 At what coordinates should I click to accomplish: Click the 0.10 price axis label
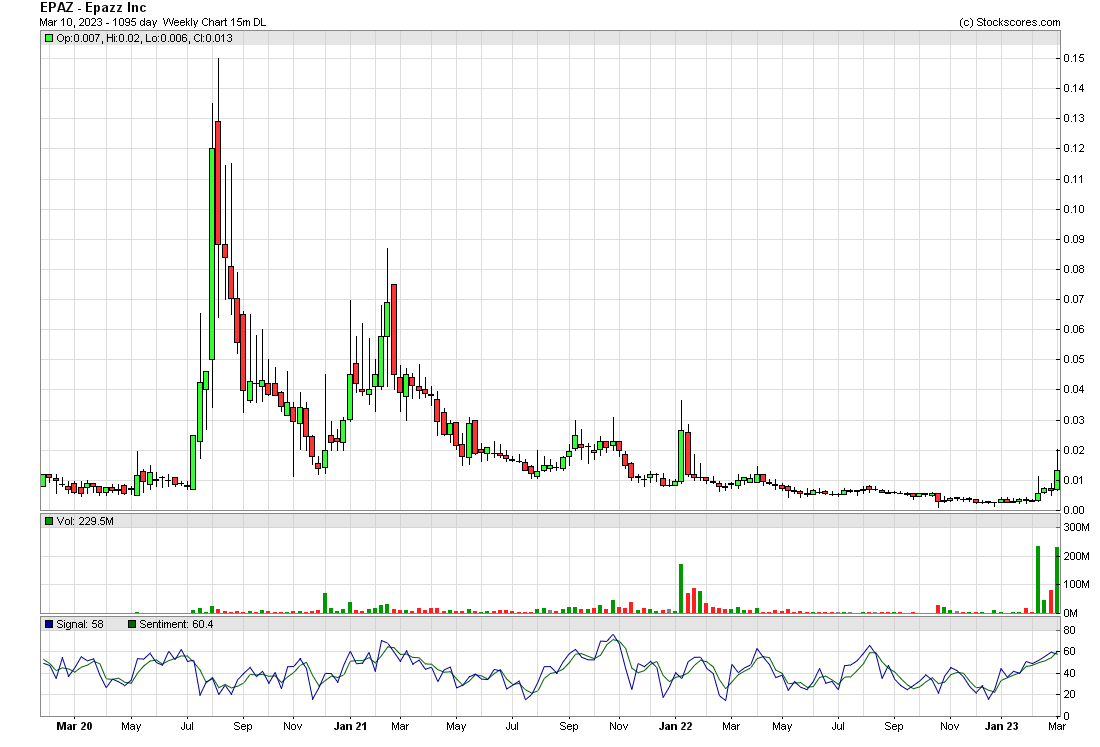1073,209
